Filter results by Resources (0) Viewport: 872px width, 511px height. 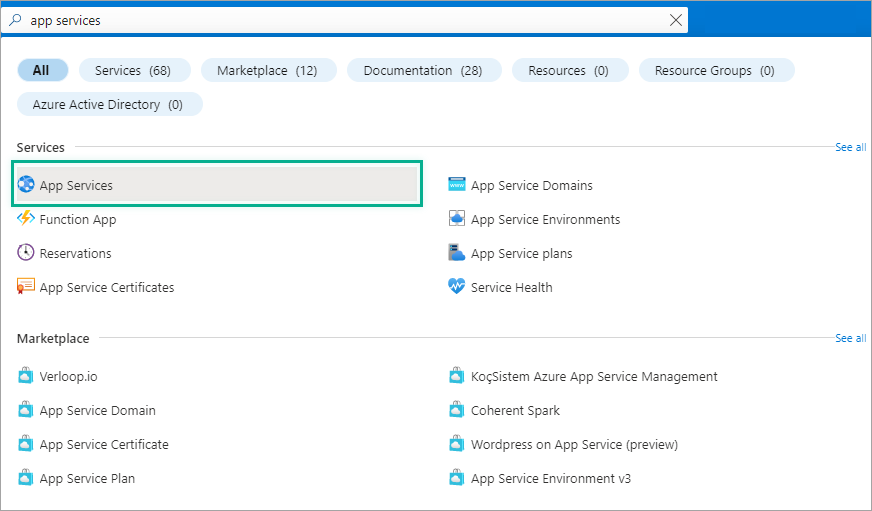coord(570,70)
